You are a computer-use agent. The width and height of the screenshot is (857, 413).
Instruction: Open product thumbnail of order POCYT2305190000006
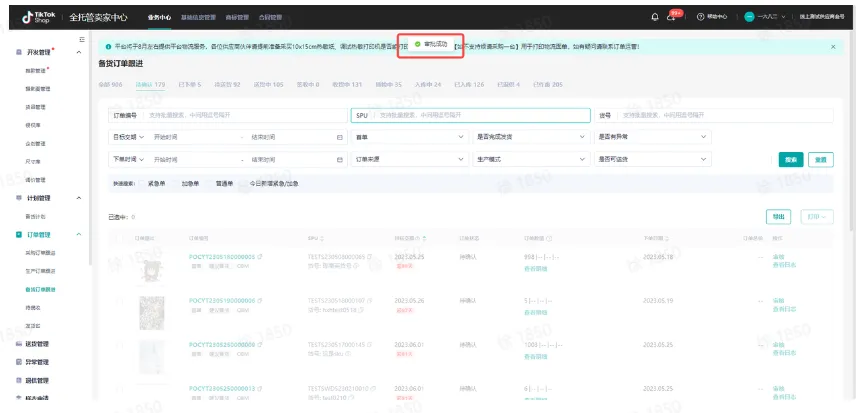(x=151, y=314)
